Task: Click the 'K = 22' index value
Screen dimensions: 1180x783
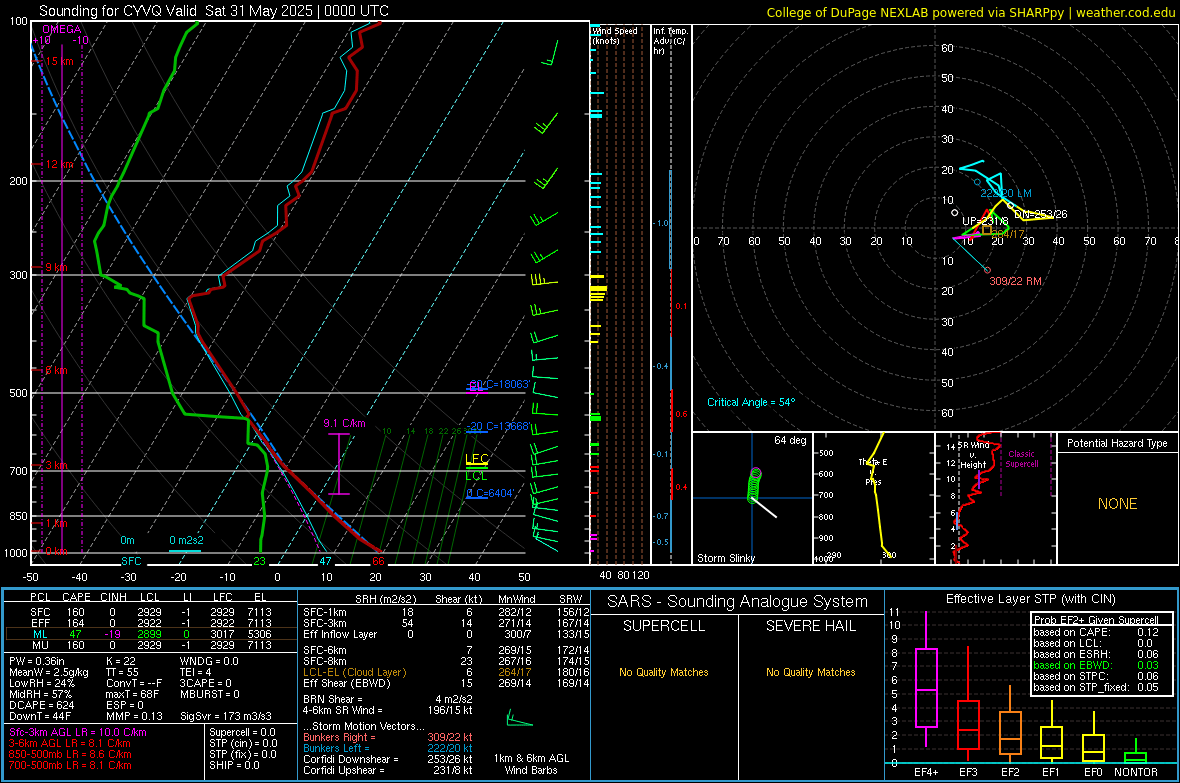Action: tap(121, 661)
